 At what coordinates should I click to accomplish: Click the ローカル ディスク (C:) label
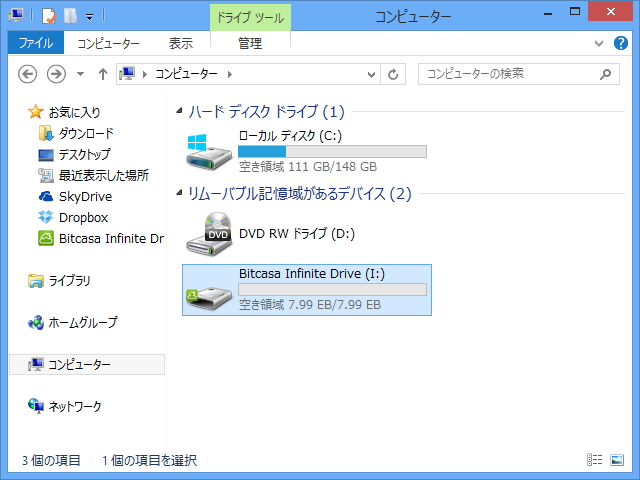(x=290, y=136)
